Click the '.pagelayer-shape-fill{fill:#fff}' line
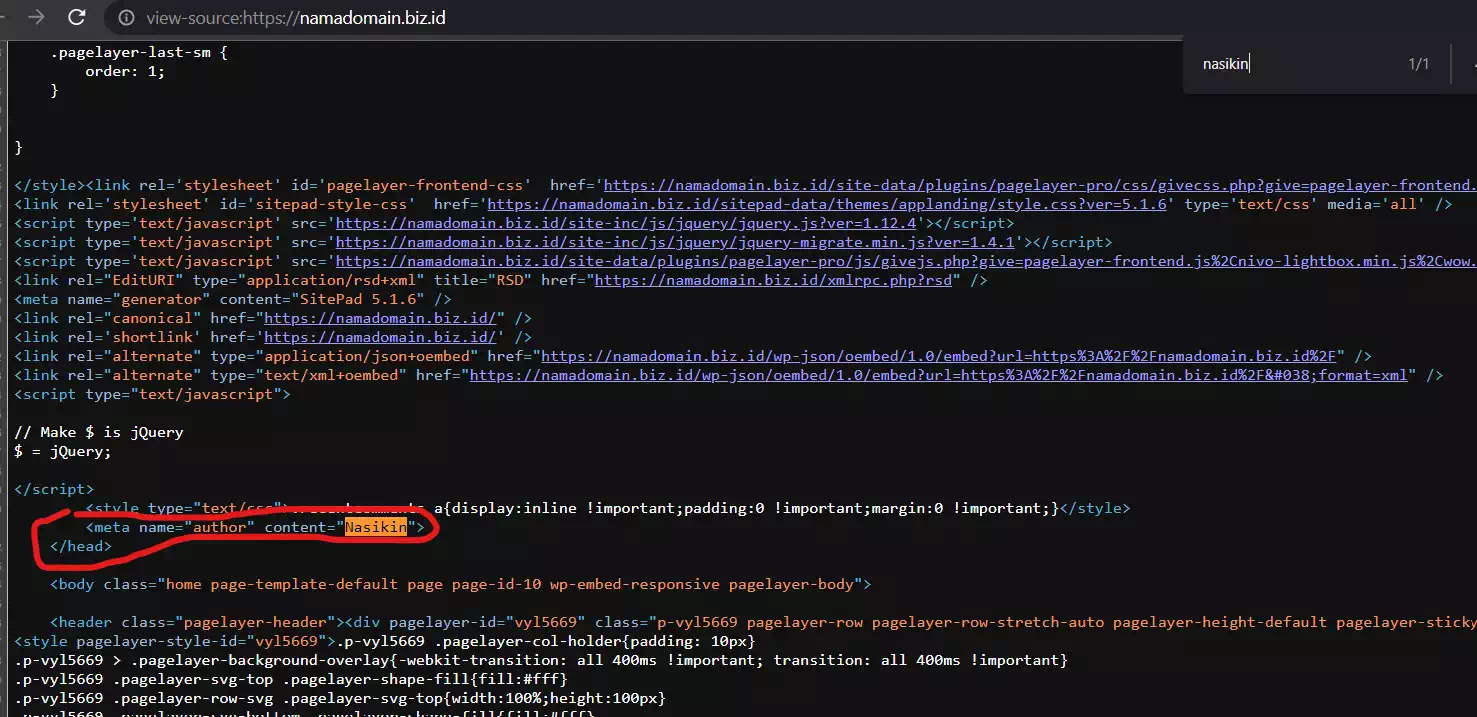The image size is (1477, 717). [291, 679]
